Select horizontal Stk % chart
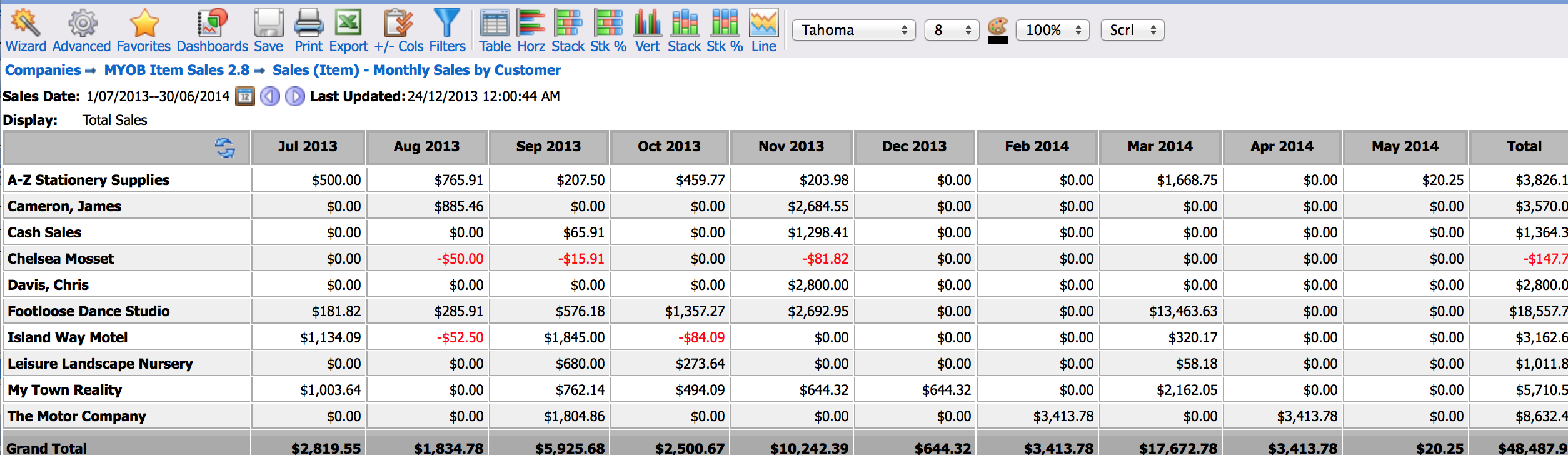Screen dimensions: 1568x455 608,30
